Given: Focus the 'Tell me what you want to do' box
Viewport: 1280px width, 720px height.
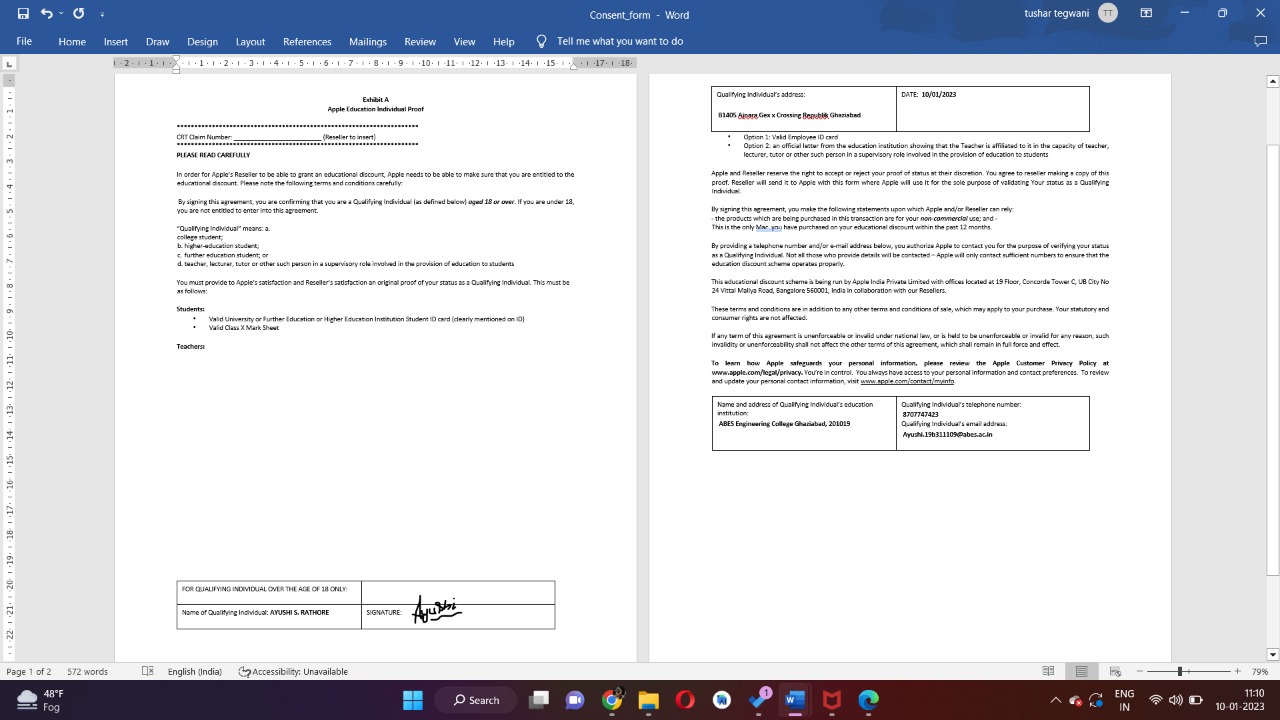Looking at the screenshot, I should coord(620,42).
